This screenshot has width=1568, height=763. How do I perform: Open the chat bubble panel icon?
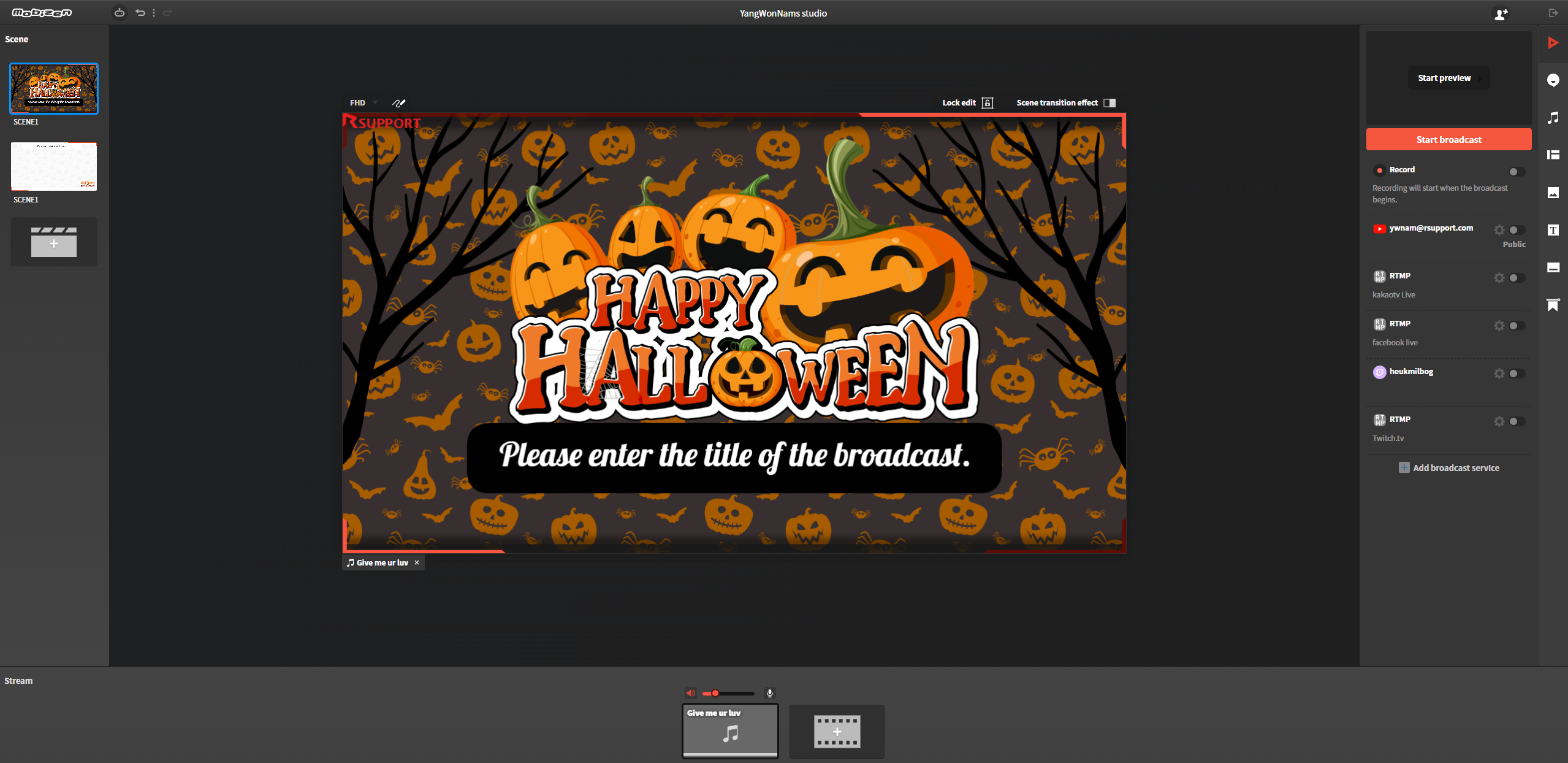coord(1553,80)
